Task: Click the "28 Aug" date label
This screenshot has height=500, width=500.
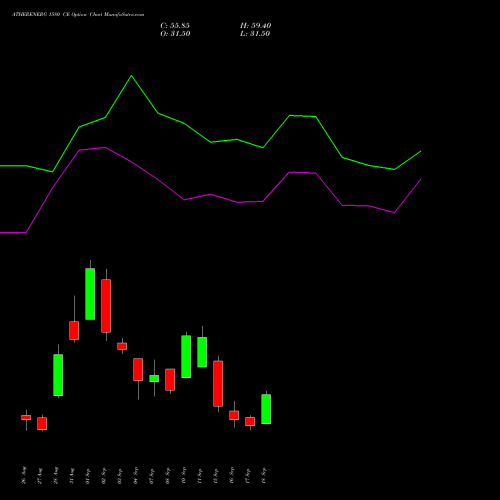Action: pyautogui.click(x=56, y=475)
